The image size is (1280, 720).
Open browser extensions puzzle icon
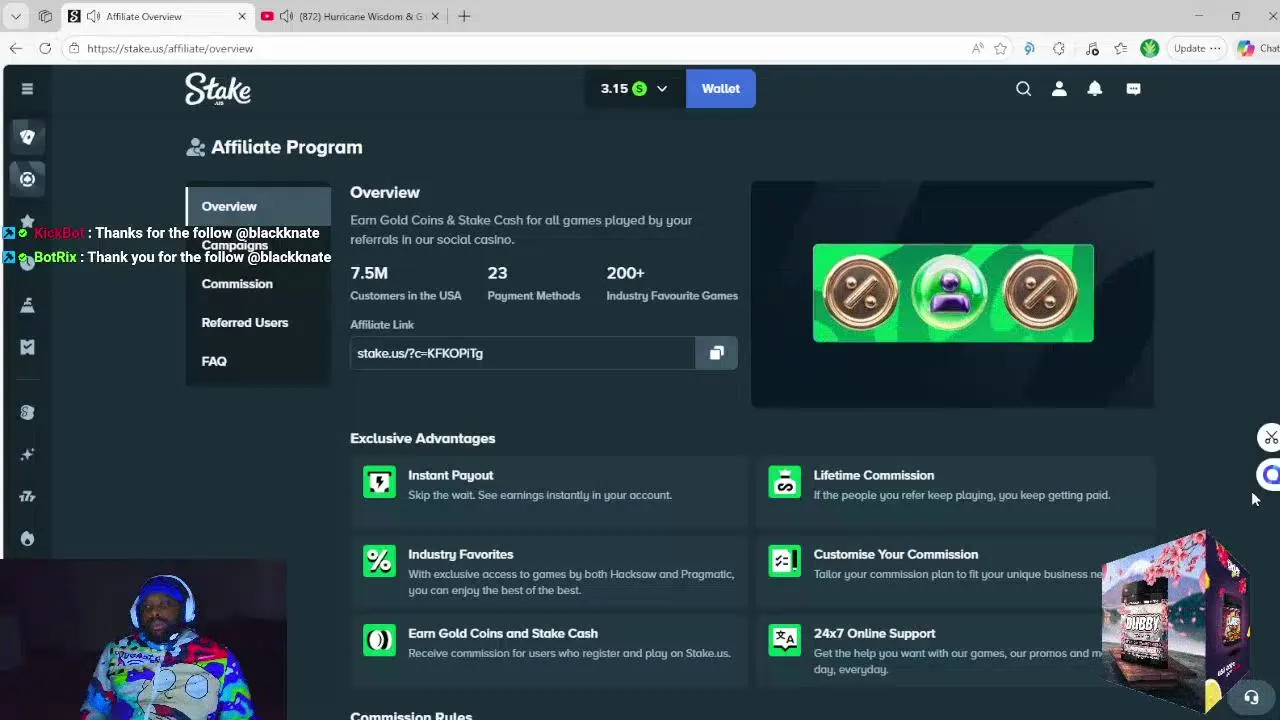tap(1059, 48)
